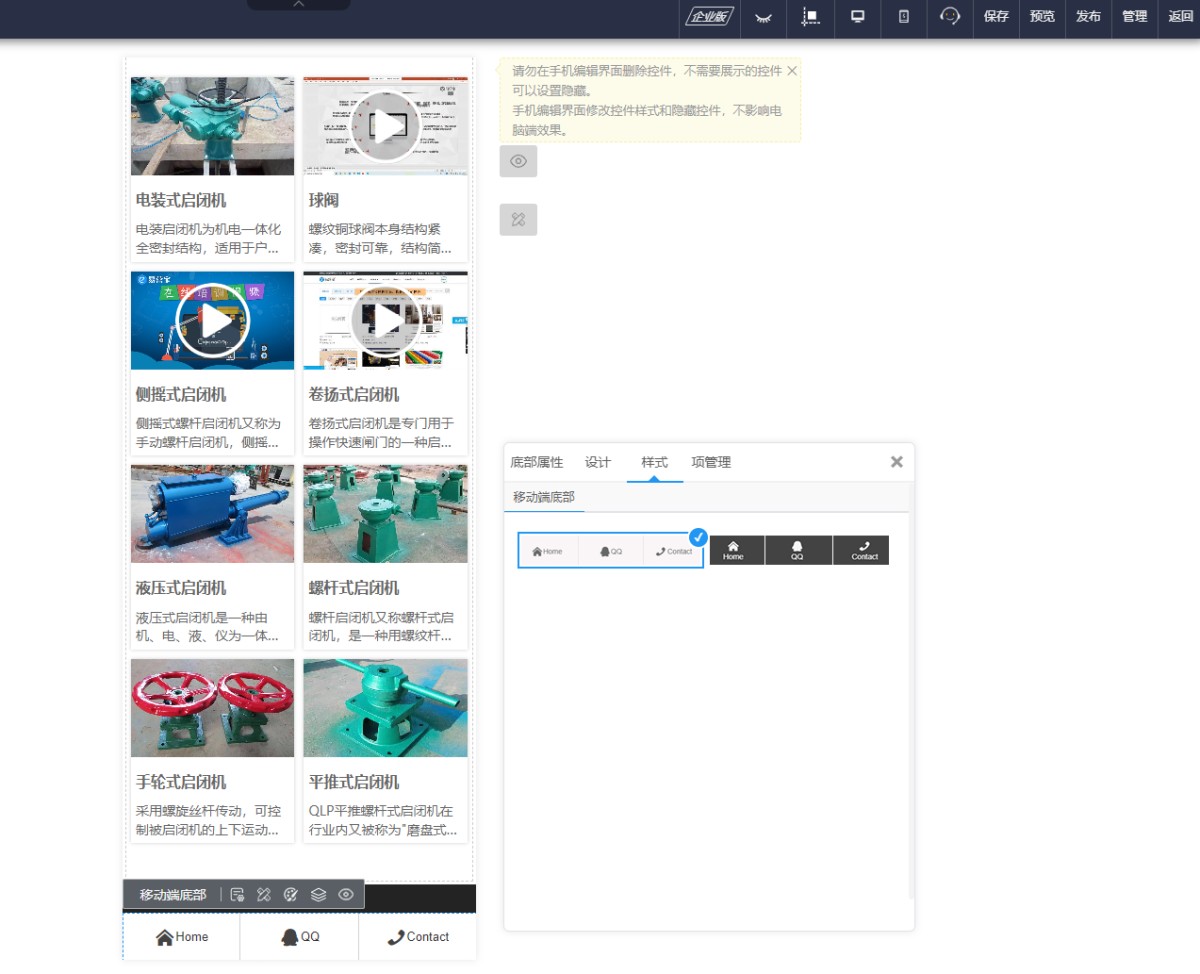Image resolution: width=1200 pixels, height=974 pixels.
Task: Switch to the 设计 tab
Action: click(598, 462)
